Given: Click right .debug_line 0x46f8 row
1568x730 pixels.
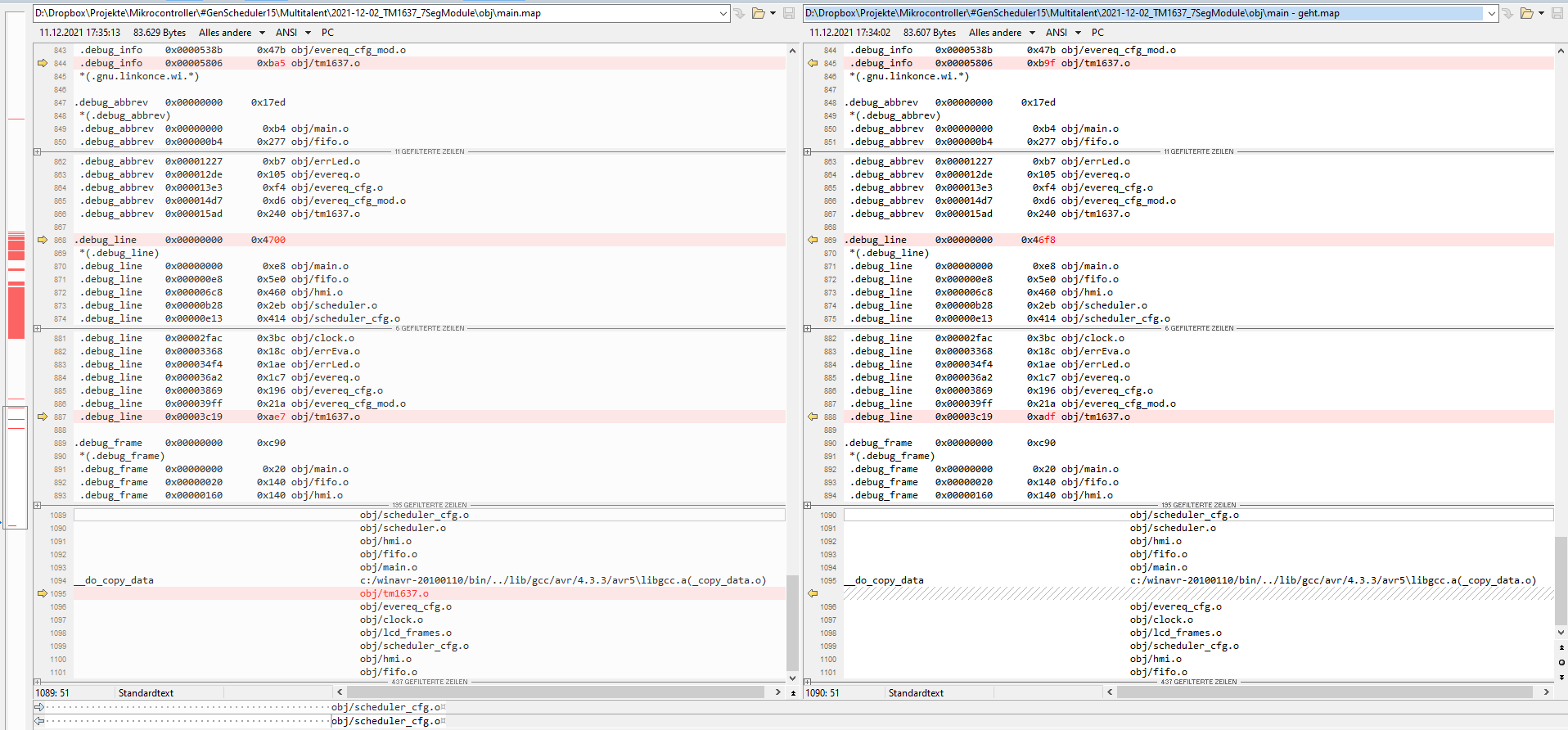Looking at the screenshot, I should (1199, 240).
